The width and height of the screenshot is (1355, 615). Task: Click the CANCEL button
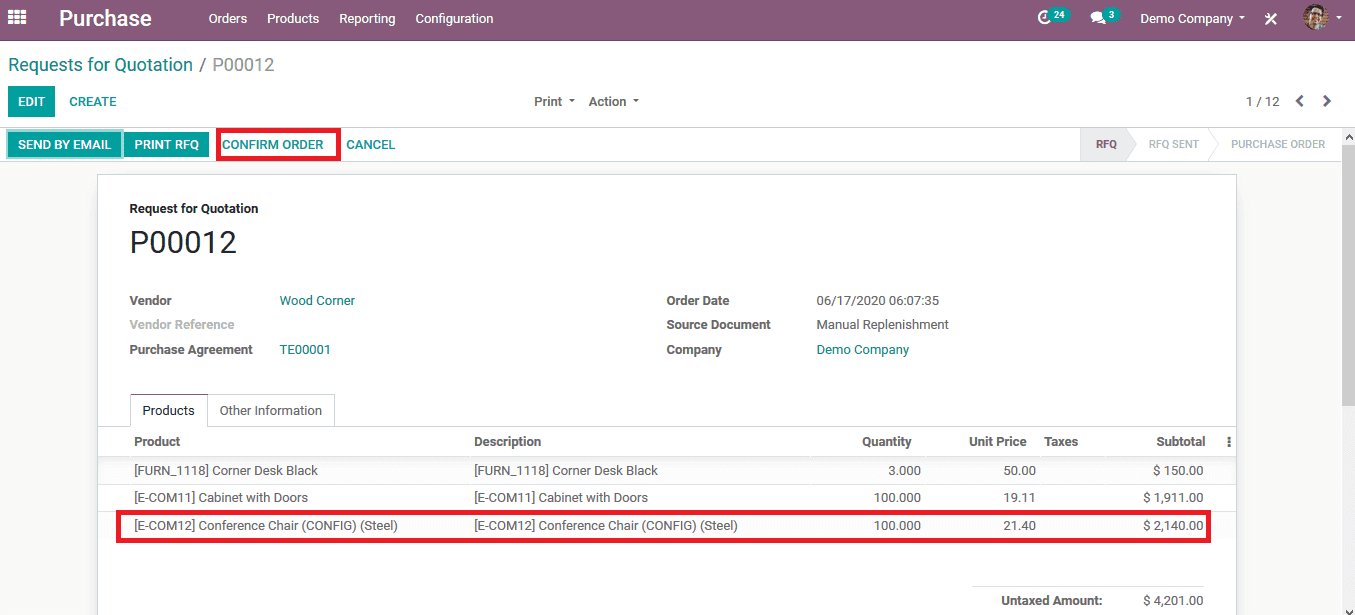pos(371,145)
